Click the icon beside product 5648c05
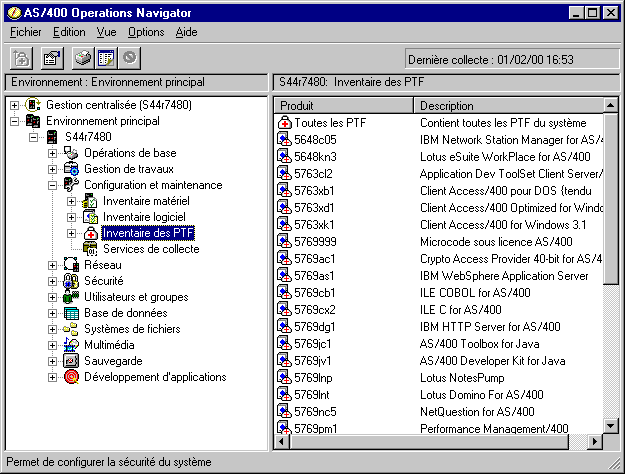The height and width of the screenshot is (474, 625). [x=284, y=140]
